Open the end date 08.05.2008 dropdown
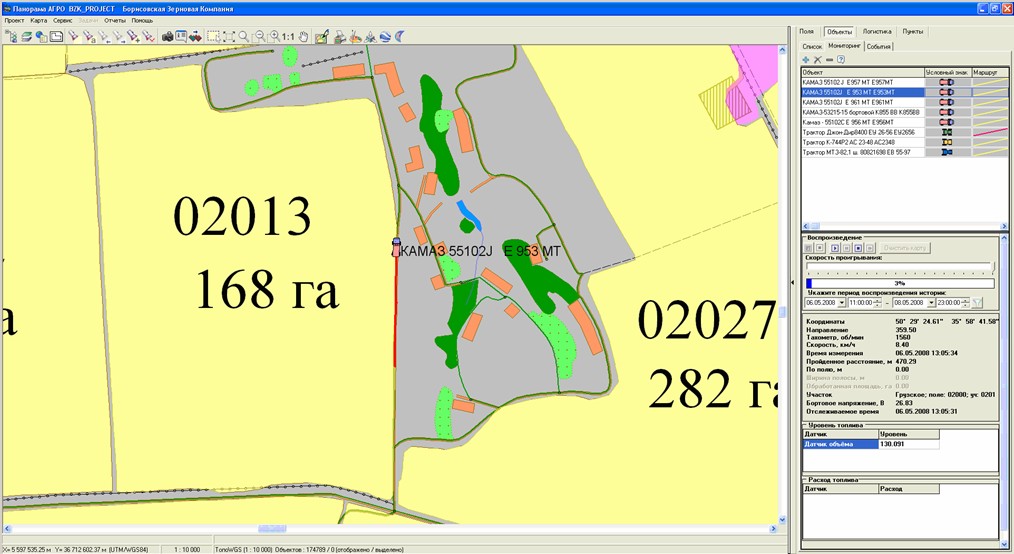 pyautogui.click(x=931, y=302)
